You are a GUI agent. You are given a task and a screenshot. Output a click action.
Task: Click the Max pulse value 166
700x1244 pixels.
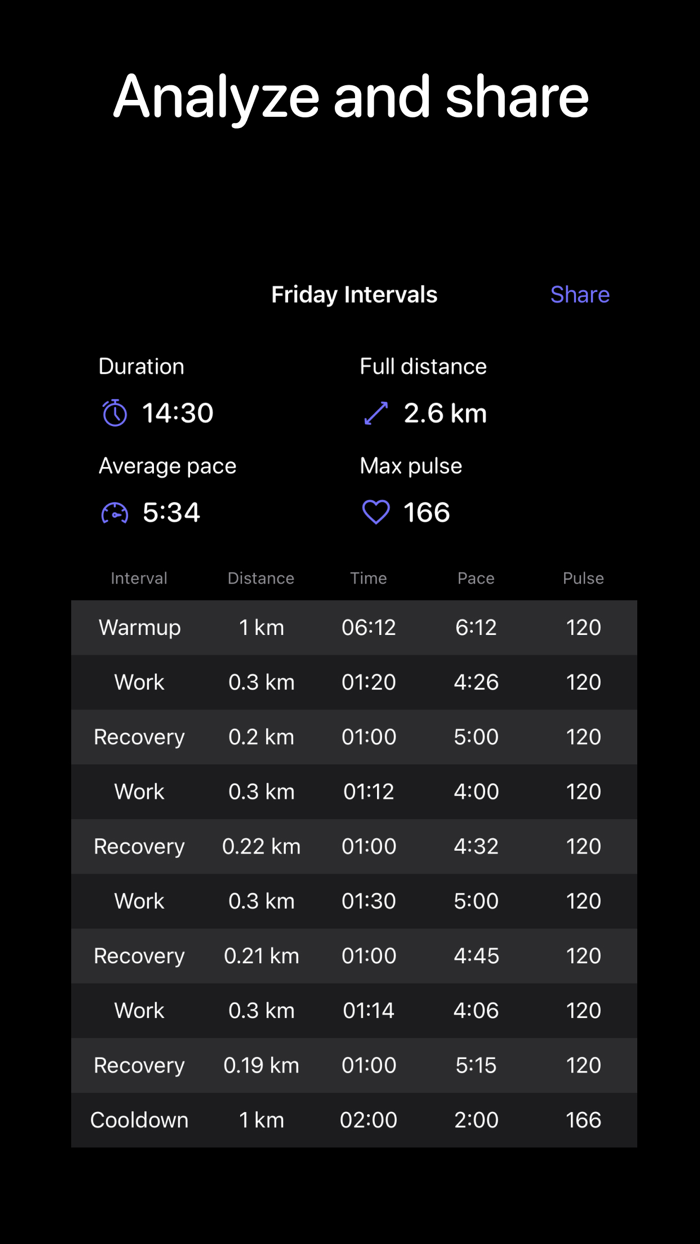tap(428, 512)
